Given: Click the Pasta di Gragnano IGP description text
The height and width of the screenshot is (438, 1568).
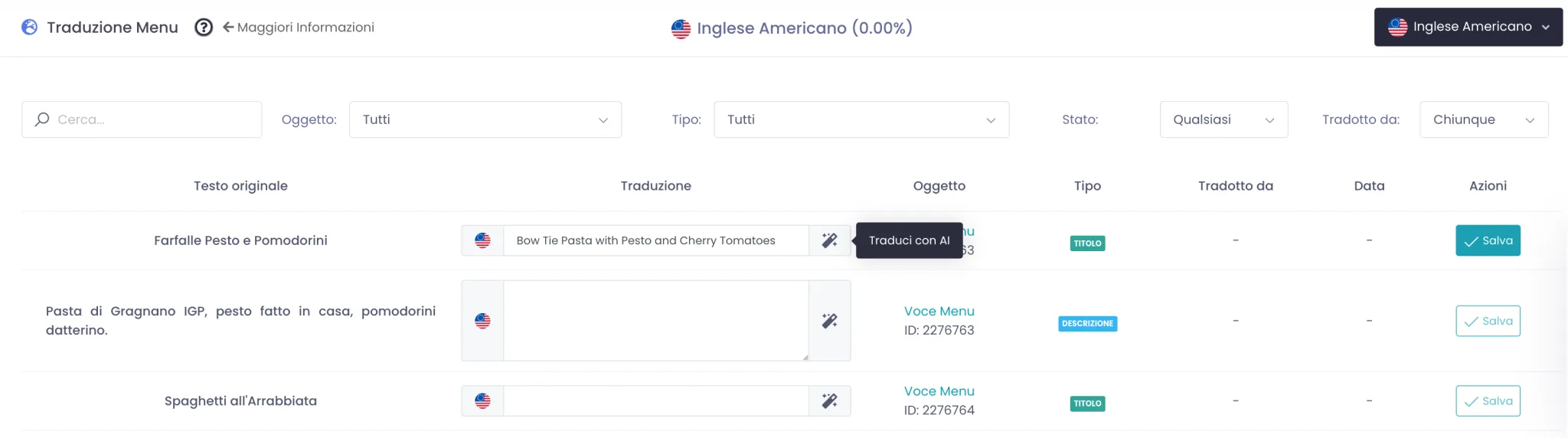Looking at the screenshot, I should (x=240, y=321).
